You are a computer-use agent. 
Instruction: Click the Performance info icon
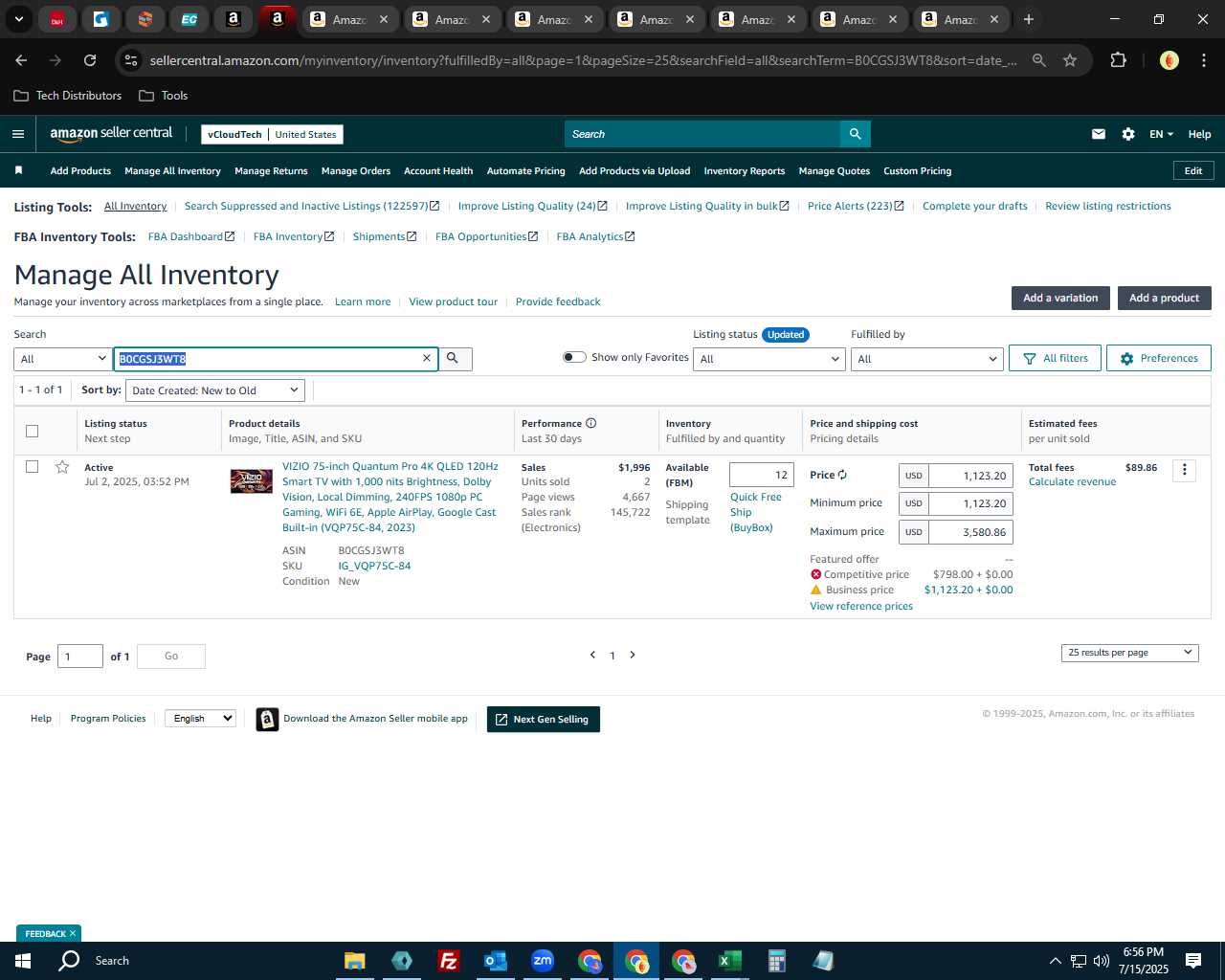coord(591,423)
